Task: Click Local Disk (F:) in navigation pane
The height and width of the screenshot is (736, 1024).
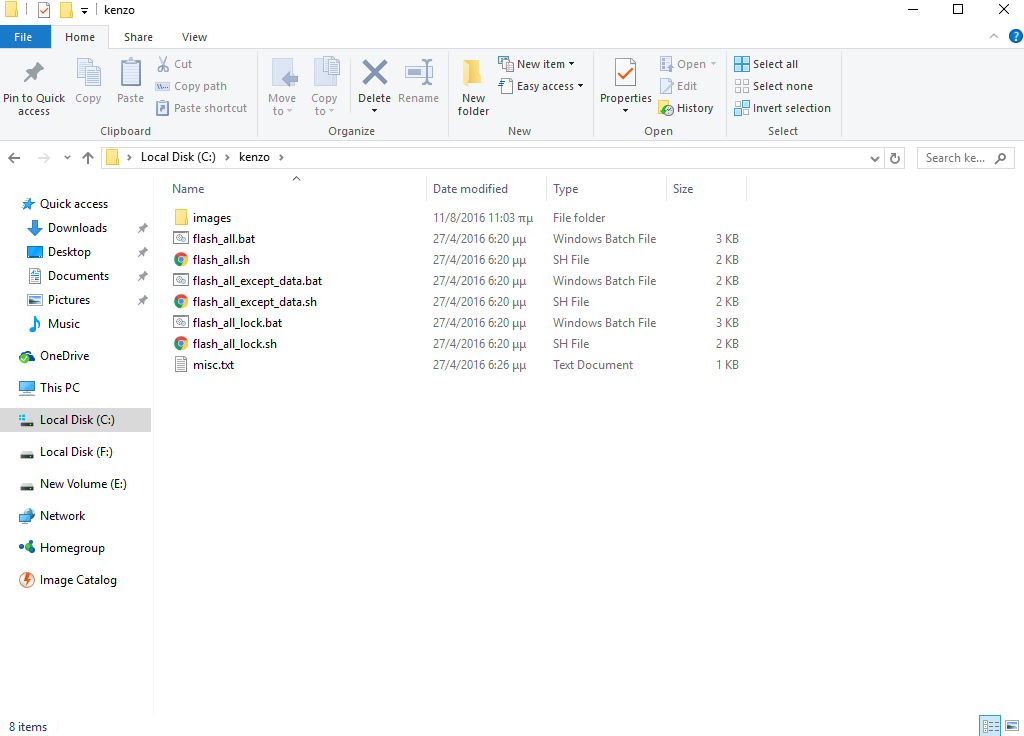Action: [76, 452]
